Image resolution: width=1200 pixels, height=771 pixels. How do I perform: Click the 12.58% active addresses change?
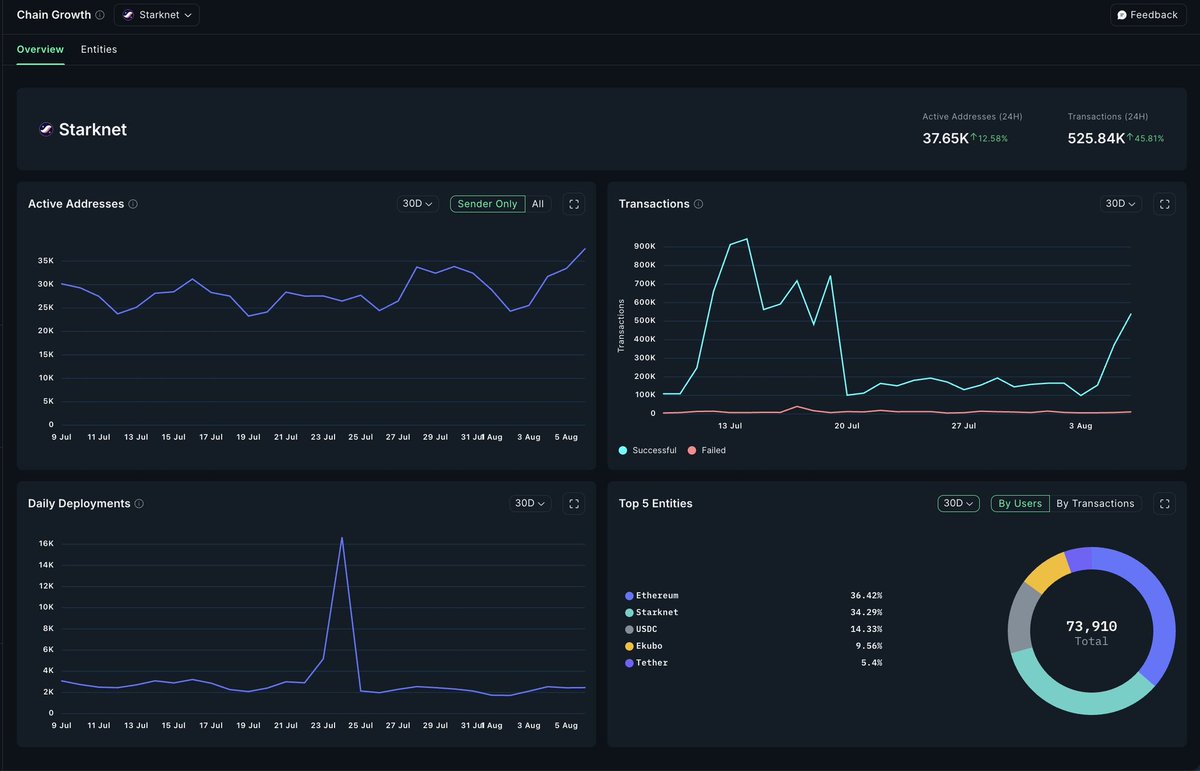[x=989, y=138]
